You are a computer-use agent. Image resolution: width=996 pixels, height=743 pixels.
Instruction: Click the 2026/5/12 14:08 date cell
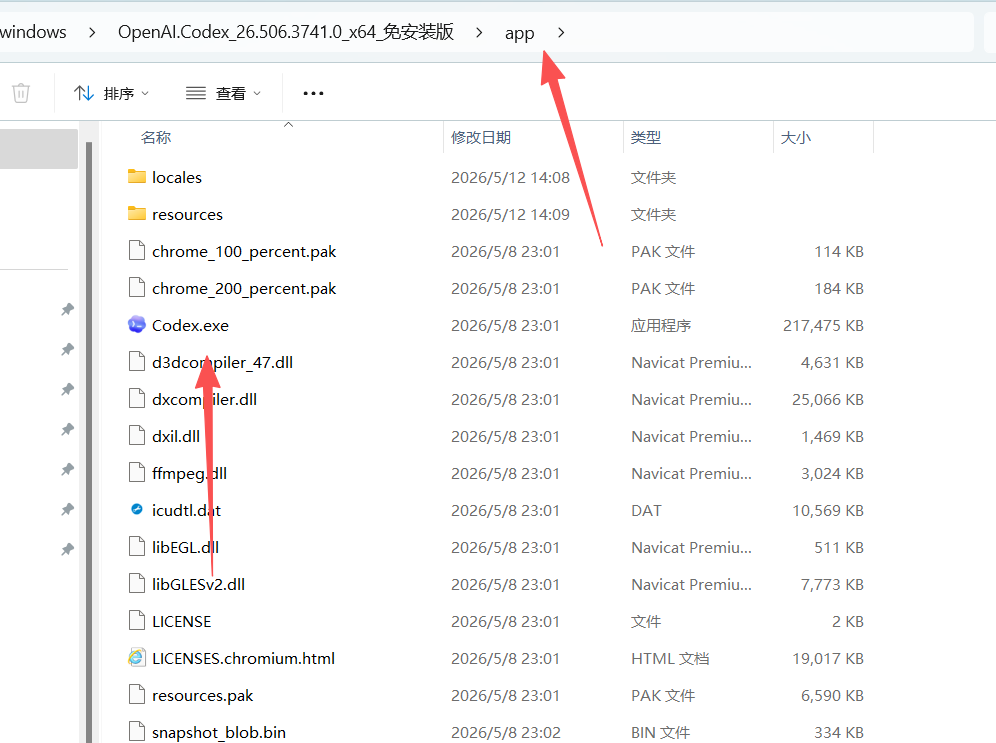point(510,177)
